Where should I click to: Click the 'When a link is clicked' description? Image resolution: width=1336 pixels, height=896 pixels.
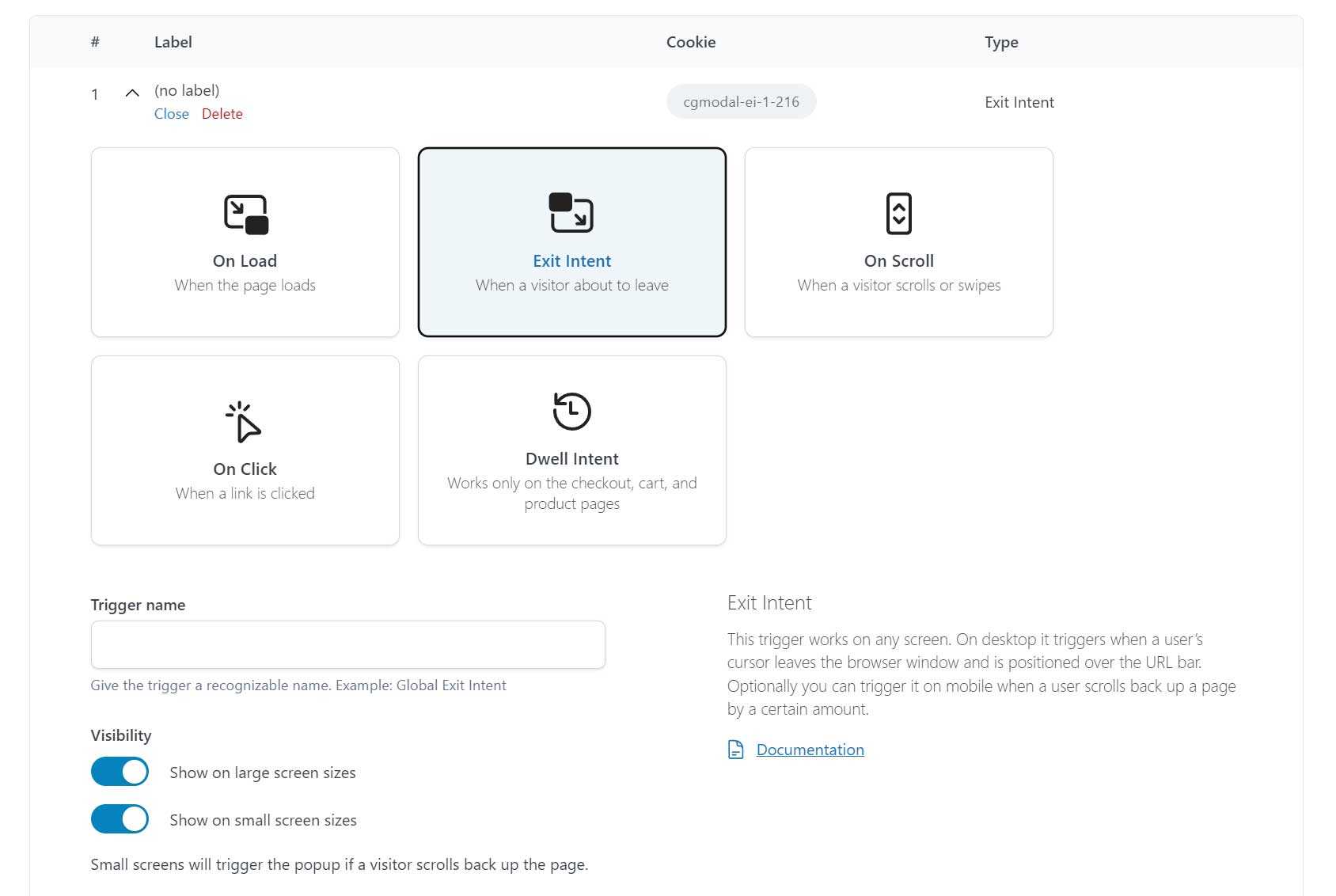point(245,493)
